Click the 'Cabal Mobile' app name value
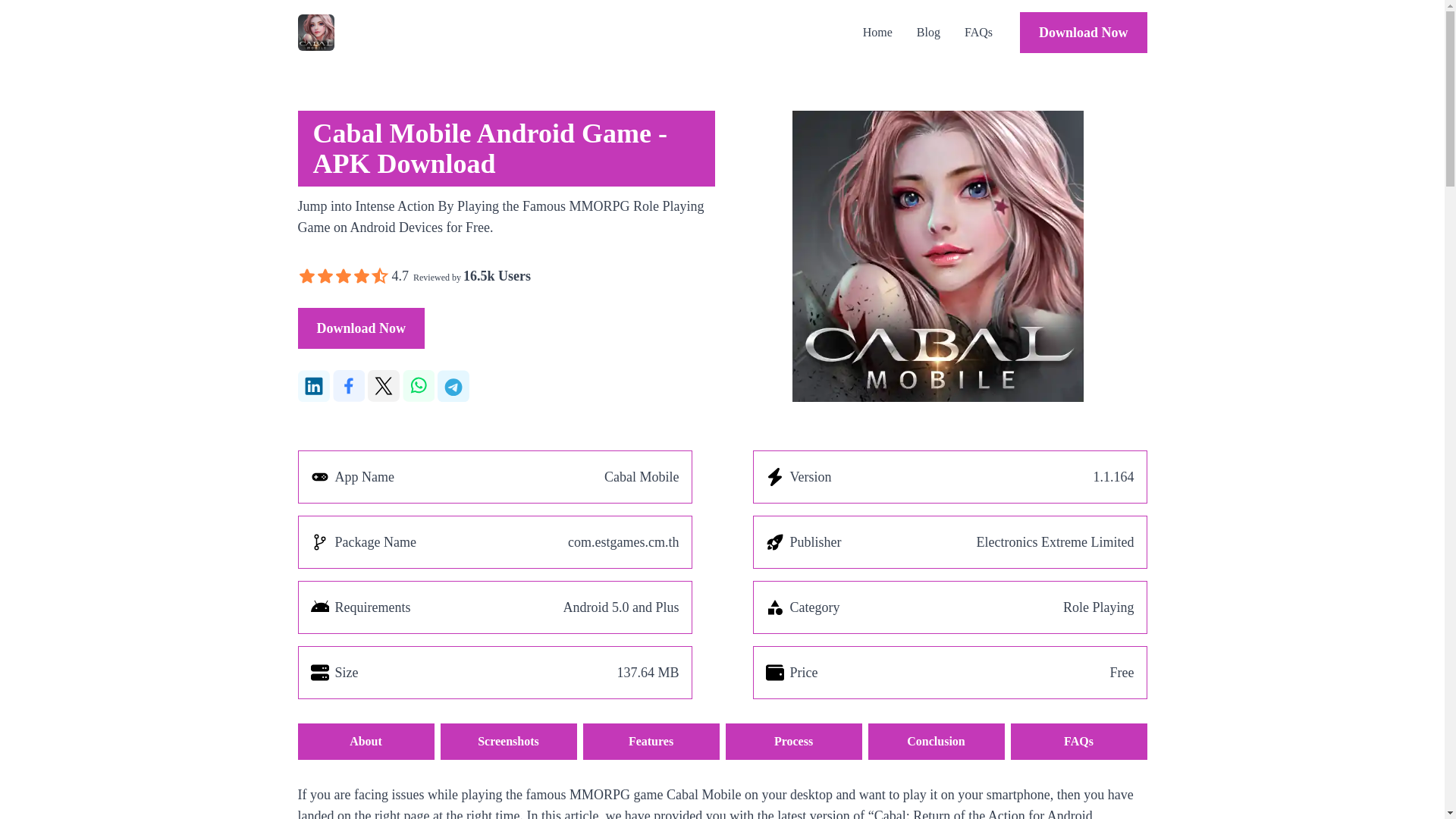Screen dimensions: 1456x819 pyautogui.click(x=642, y=477)
